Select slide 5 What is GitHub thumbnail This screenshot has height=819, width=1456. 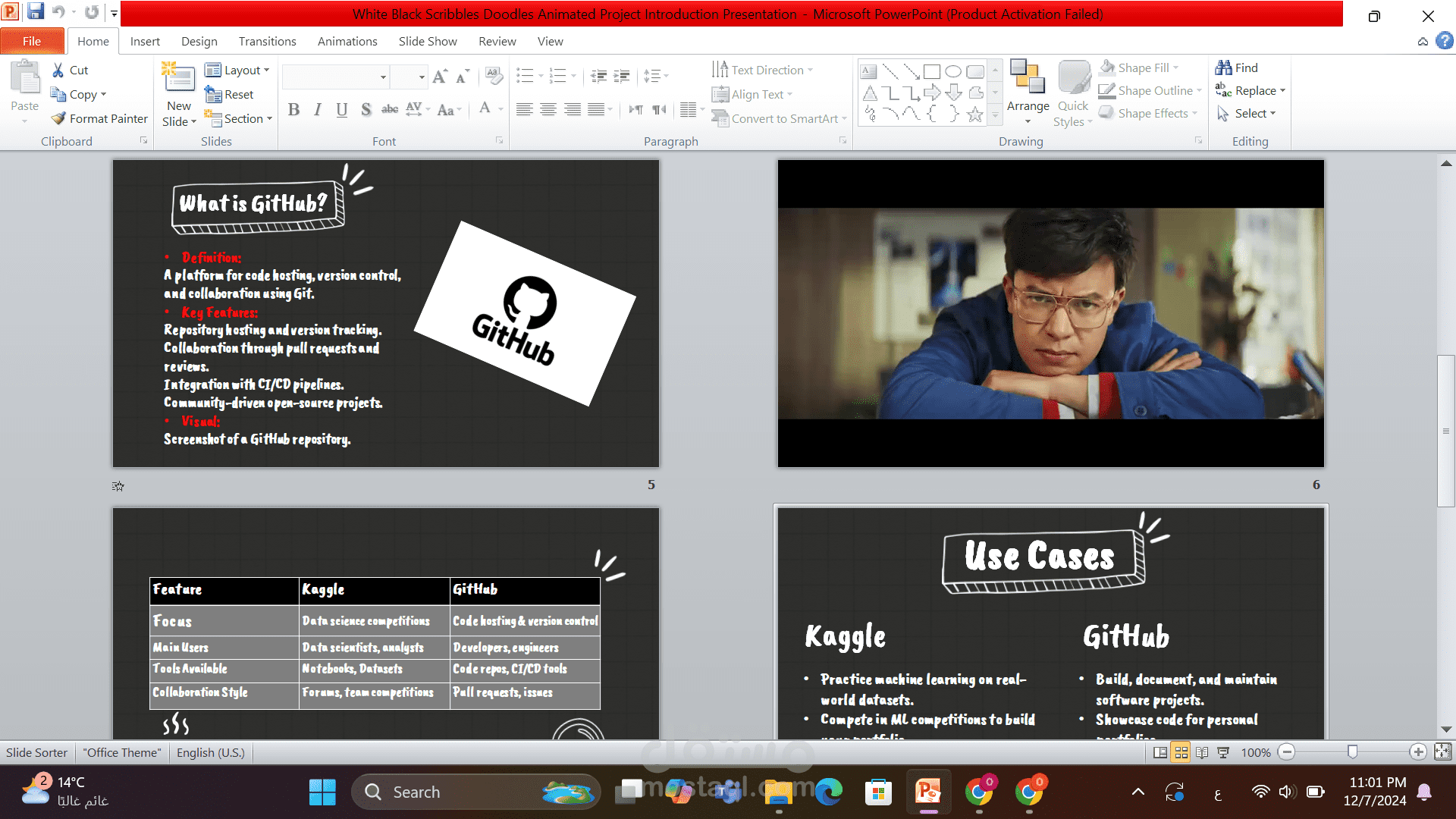pyautogui.click(x=386, y=313)
